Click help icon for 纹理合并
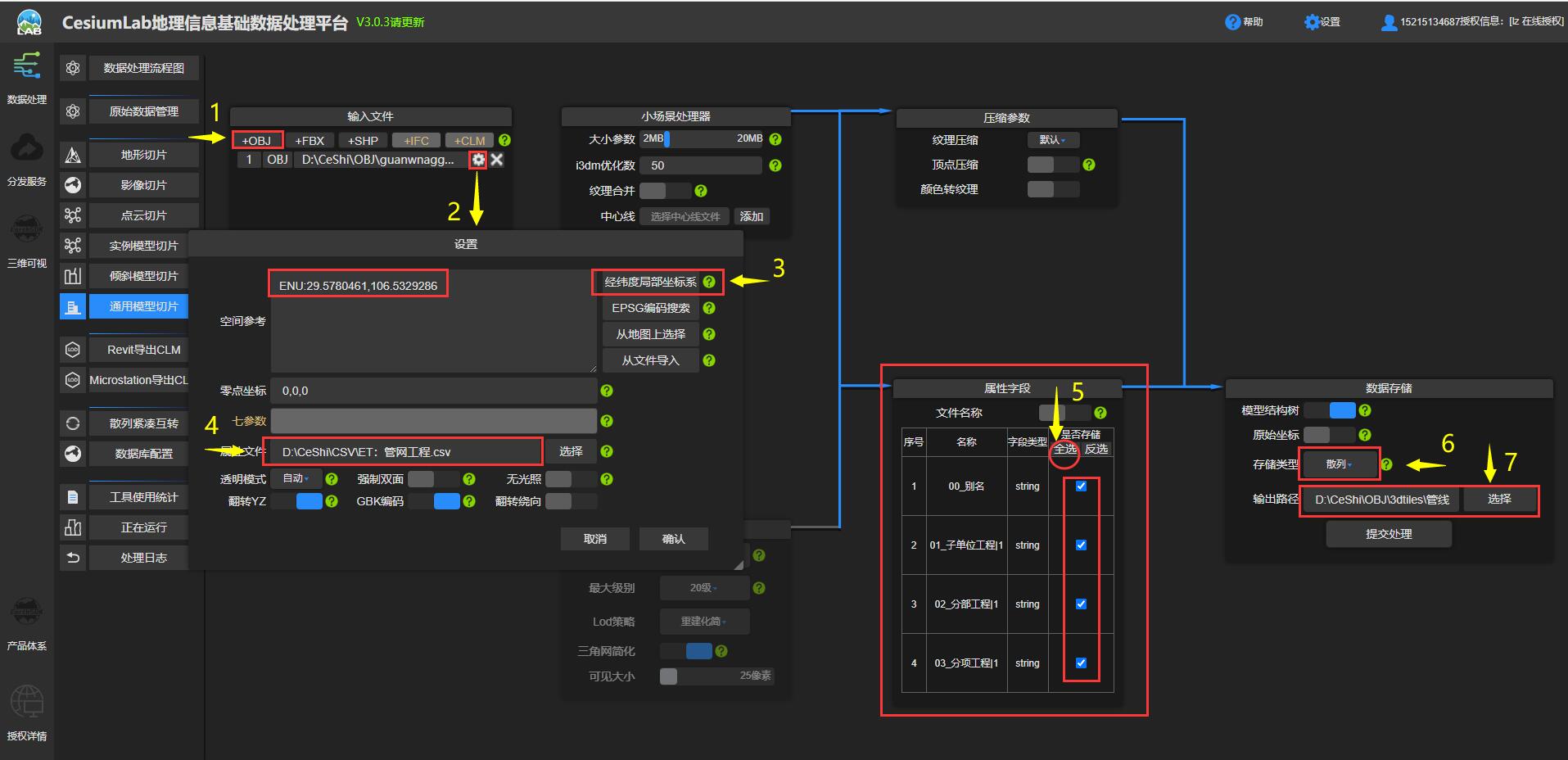The width and height of the screenshot is (1568, 760). click(x=701, y=191)
